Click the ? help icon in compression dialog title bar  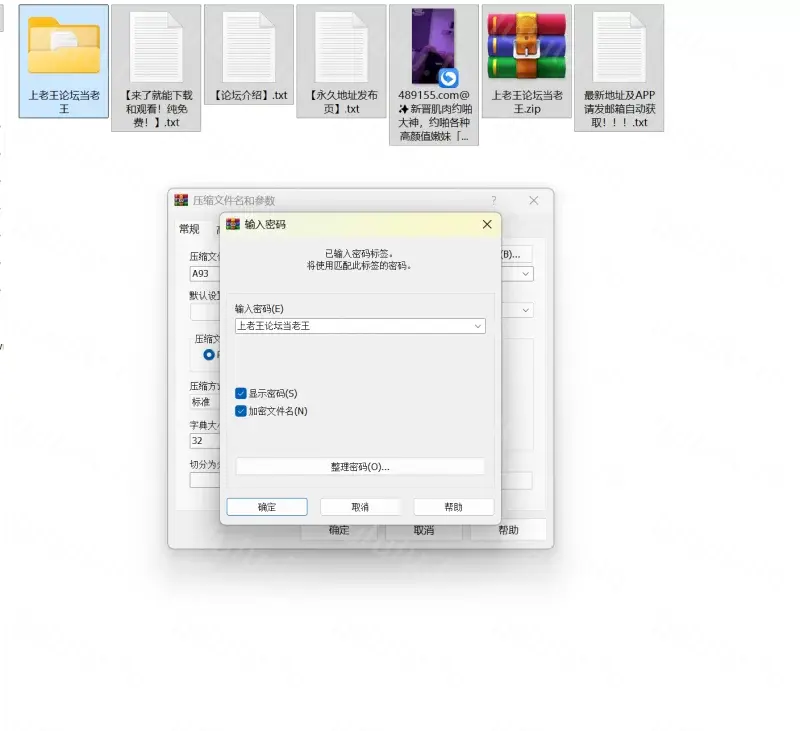coord(494,200)
